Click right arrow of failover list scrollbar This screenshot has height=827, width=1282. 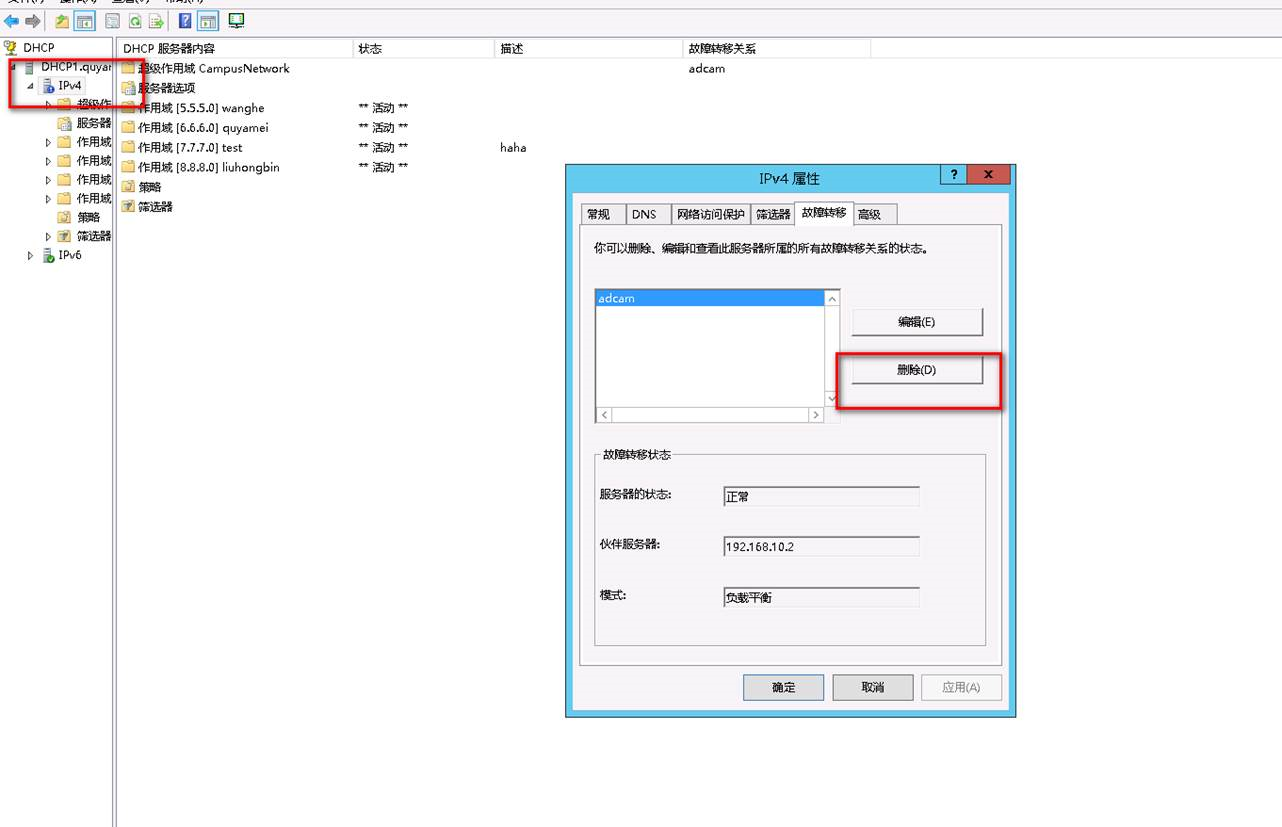(x=817, y=414)
